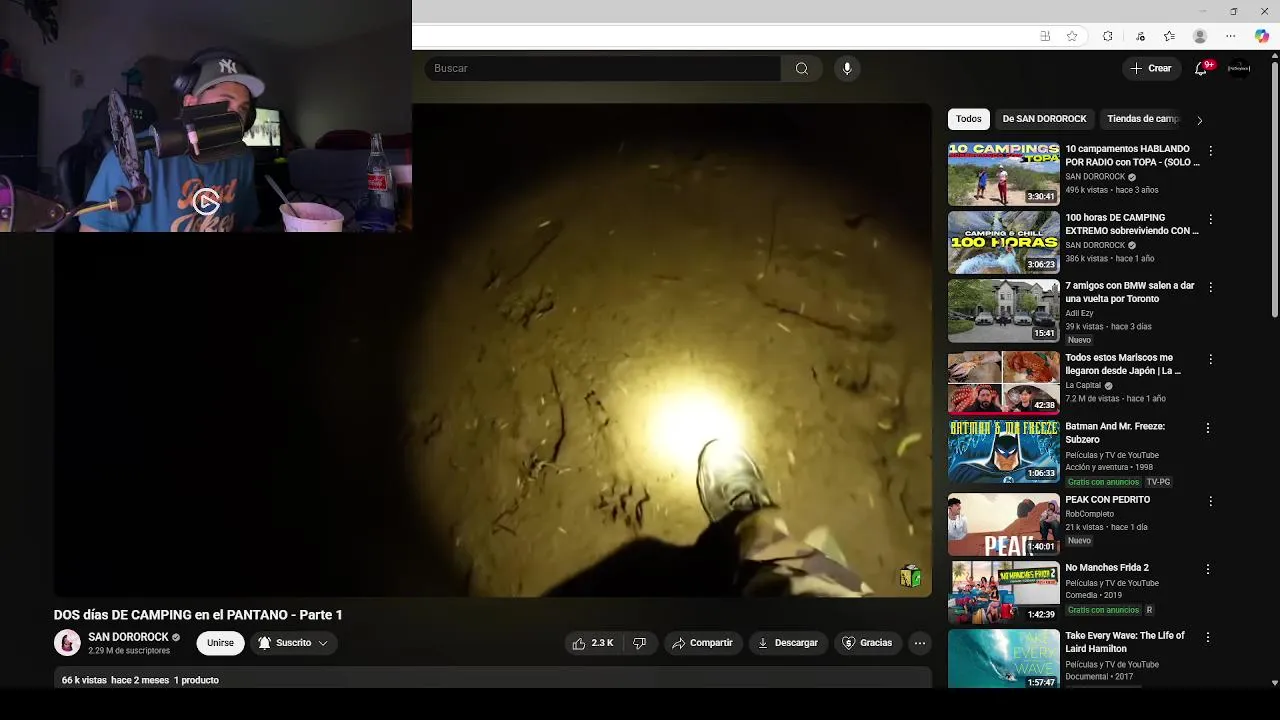
Task: Open 10 campamentos HABLANDO POR RADIO thumbnail
Action: [x=1004, y=174]
